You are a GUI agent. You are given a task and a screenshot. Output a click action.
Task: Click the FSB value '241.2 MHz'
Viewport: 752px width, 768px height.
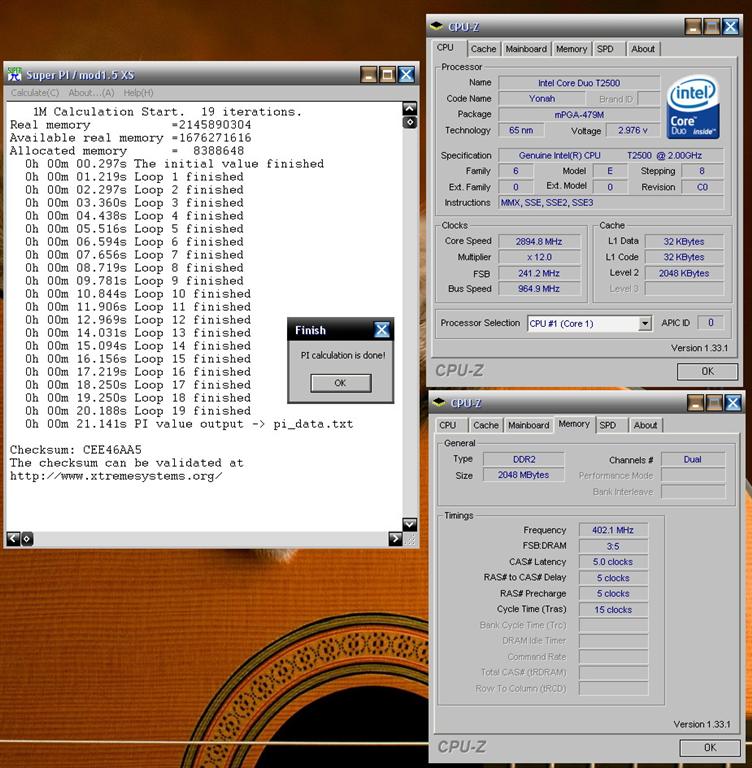click(539, 273)
